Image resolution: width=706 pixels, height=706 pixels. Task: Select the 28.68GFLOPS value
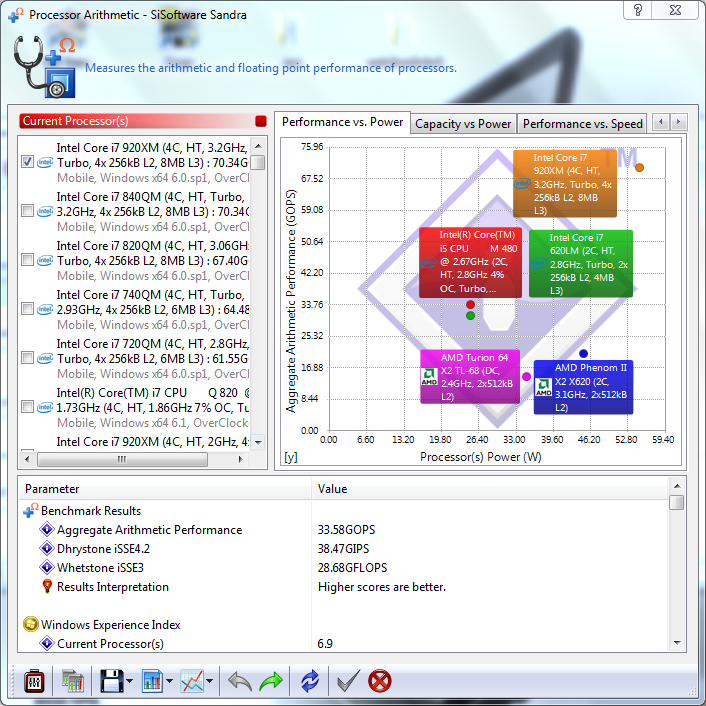pos(352,567)
